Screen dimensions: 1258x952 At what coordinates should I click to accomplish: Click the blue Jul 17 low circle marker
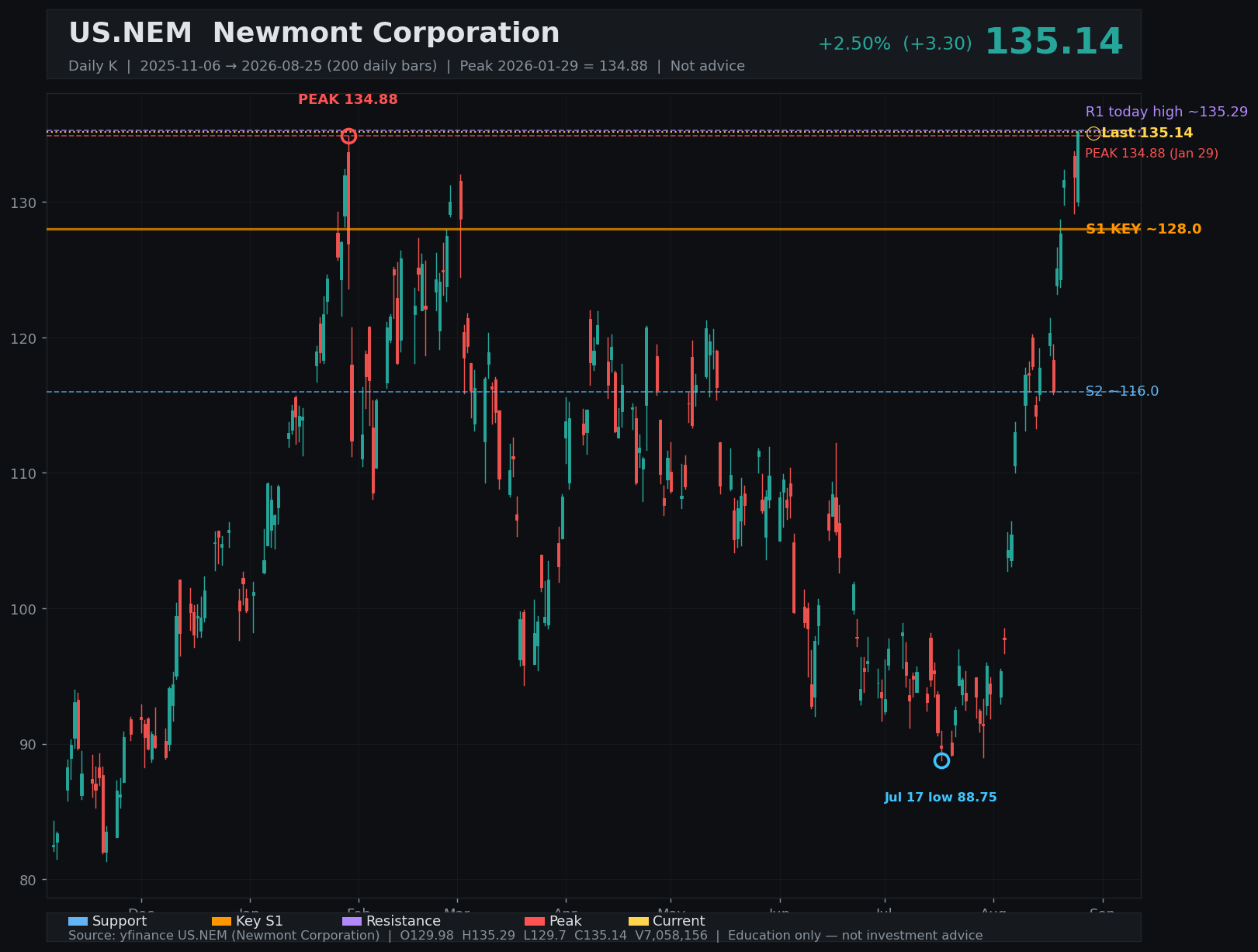pyautogui.click(x=941, y=760)
